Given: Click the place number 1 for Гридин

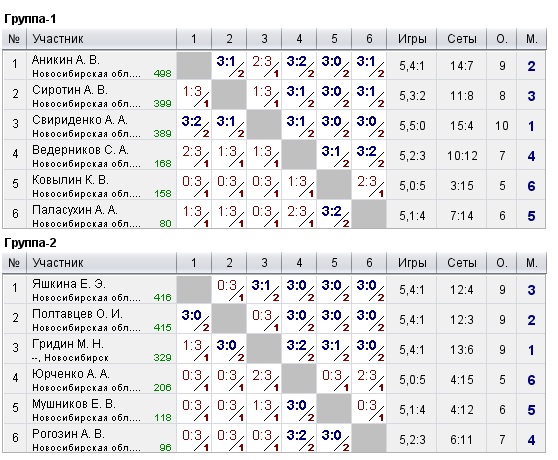Looking at the screenshot, I should click(531, 350).
